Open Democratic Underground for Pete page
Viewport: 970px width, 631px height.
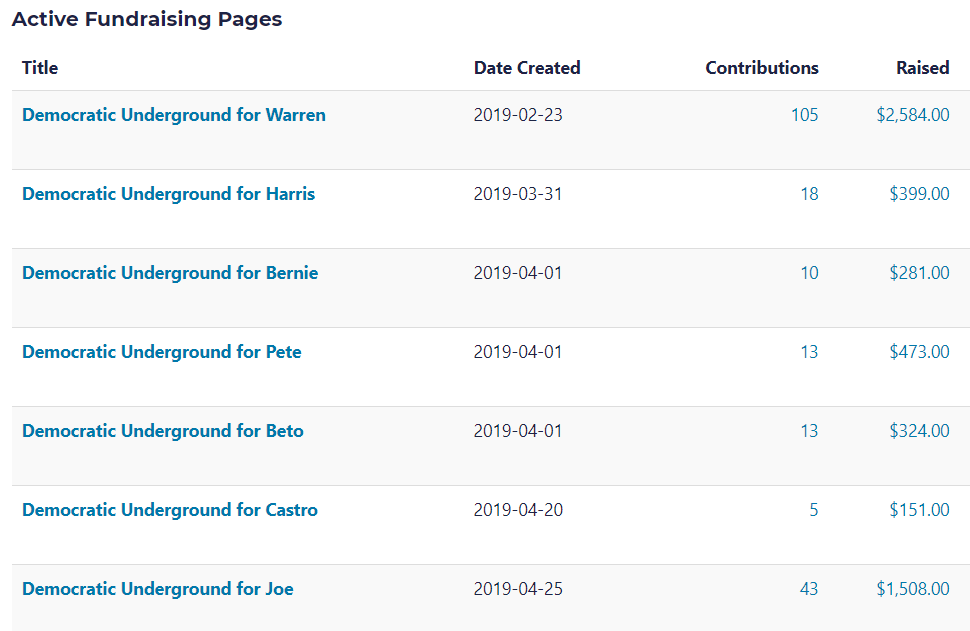(161, 352)
